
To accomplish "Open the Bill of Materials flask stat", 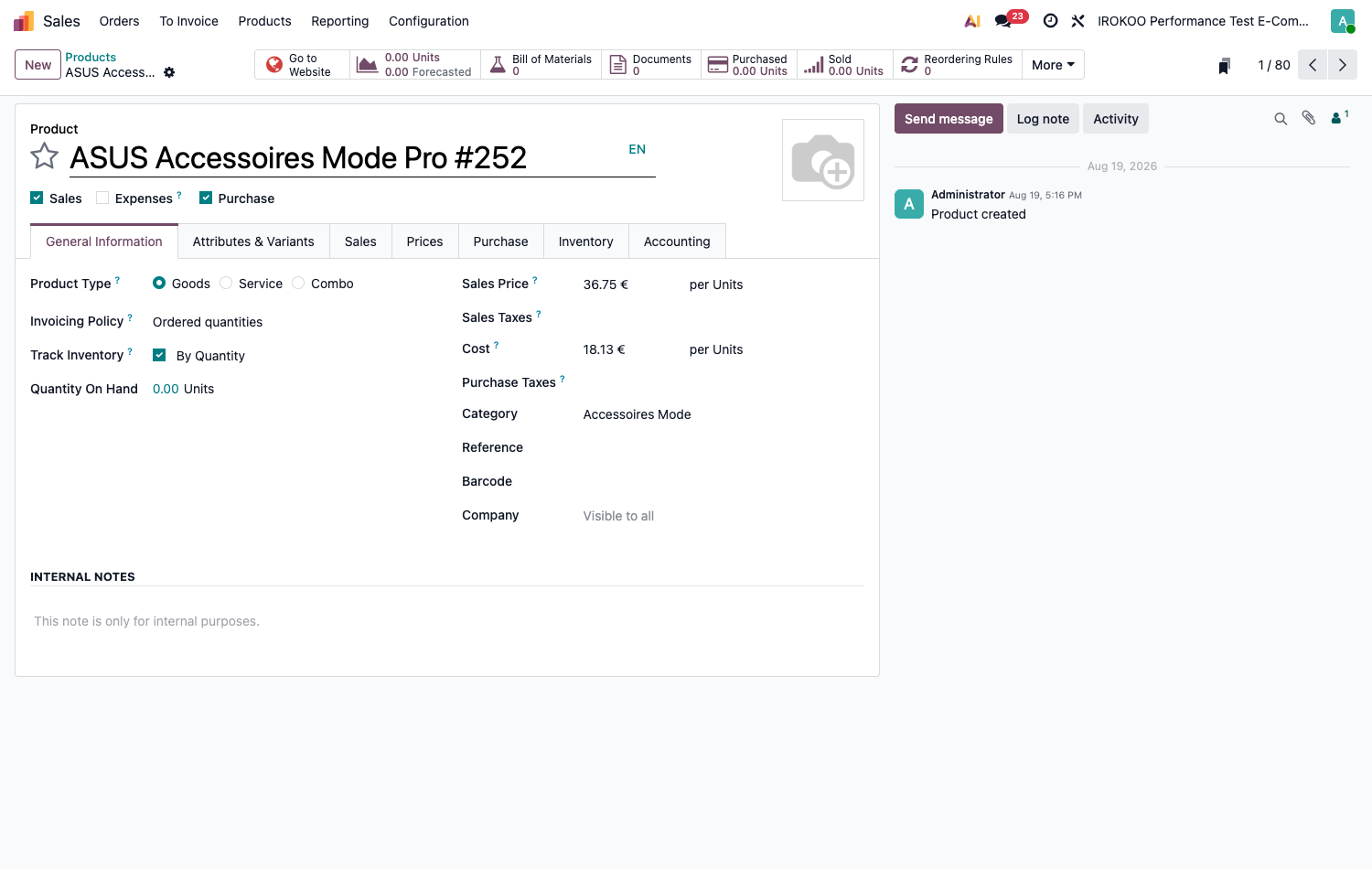I will pos(541,65).
